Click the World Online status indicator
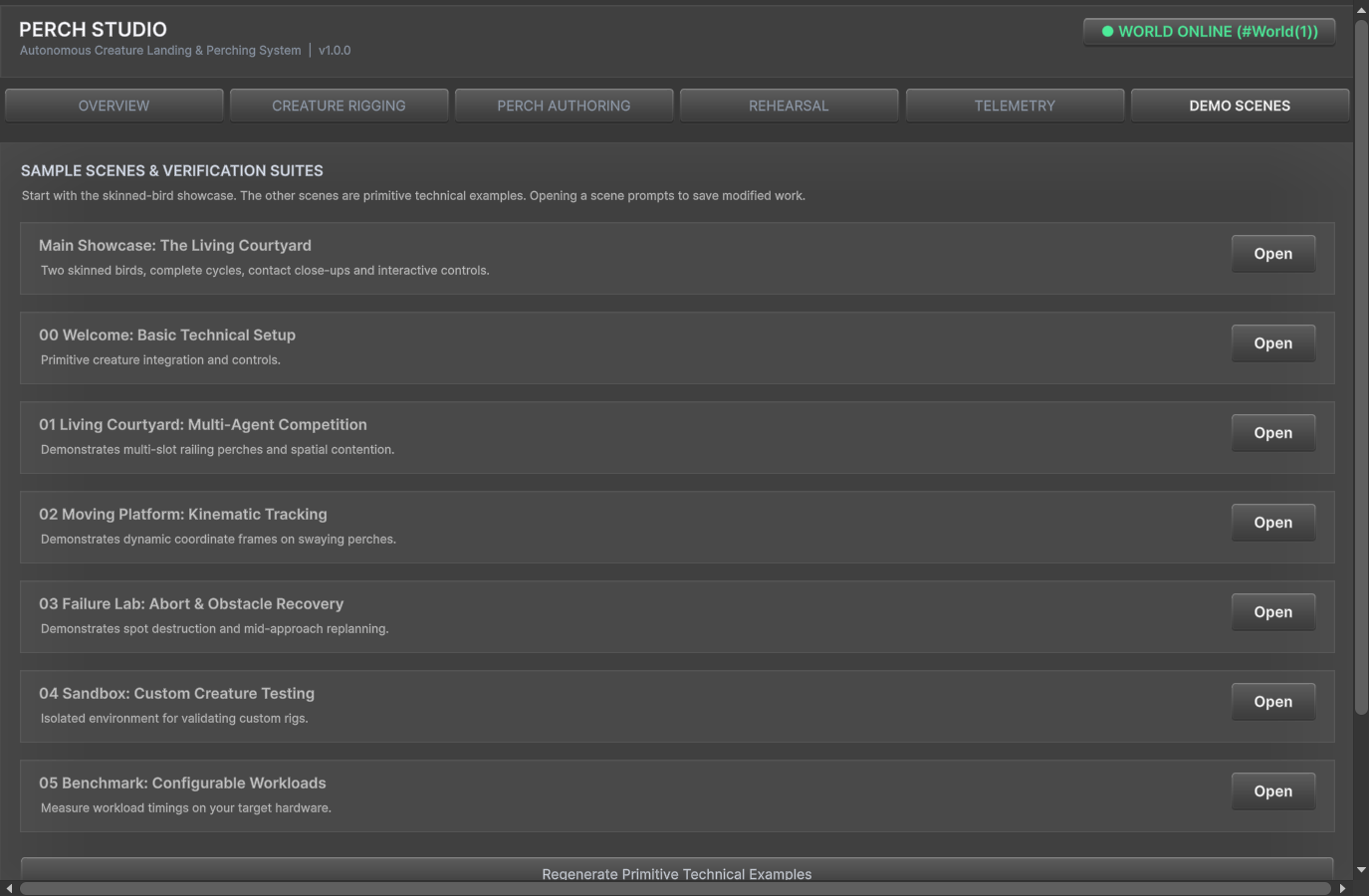 (1210, 32)
